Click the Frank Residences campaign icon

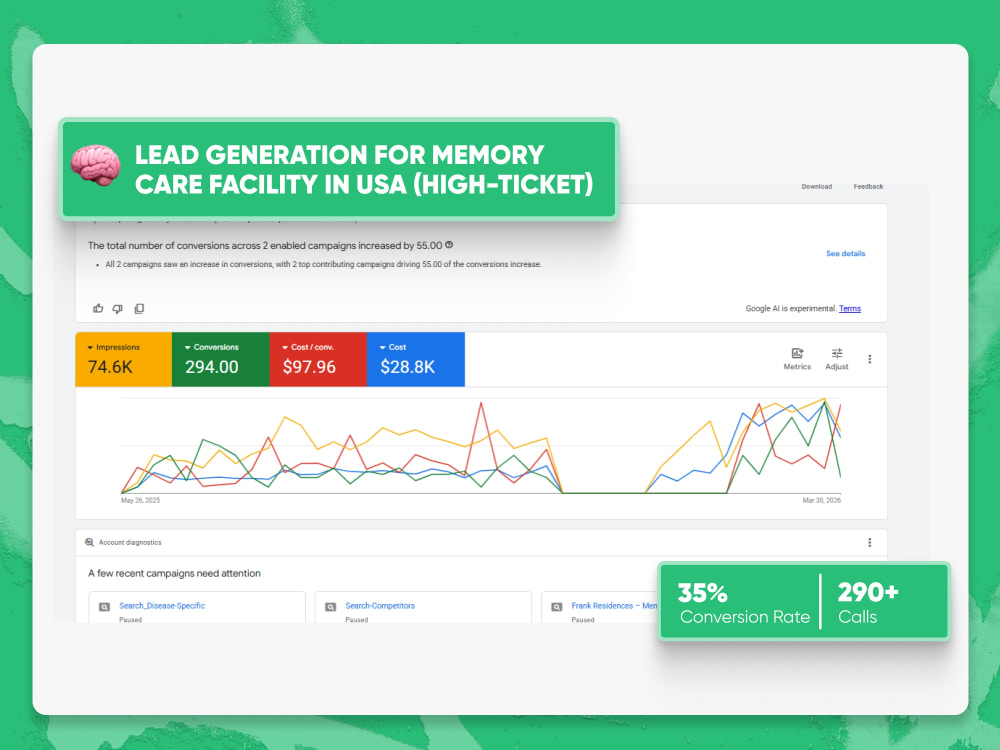tap(557, 607)
